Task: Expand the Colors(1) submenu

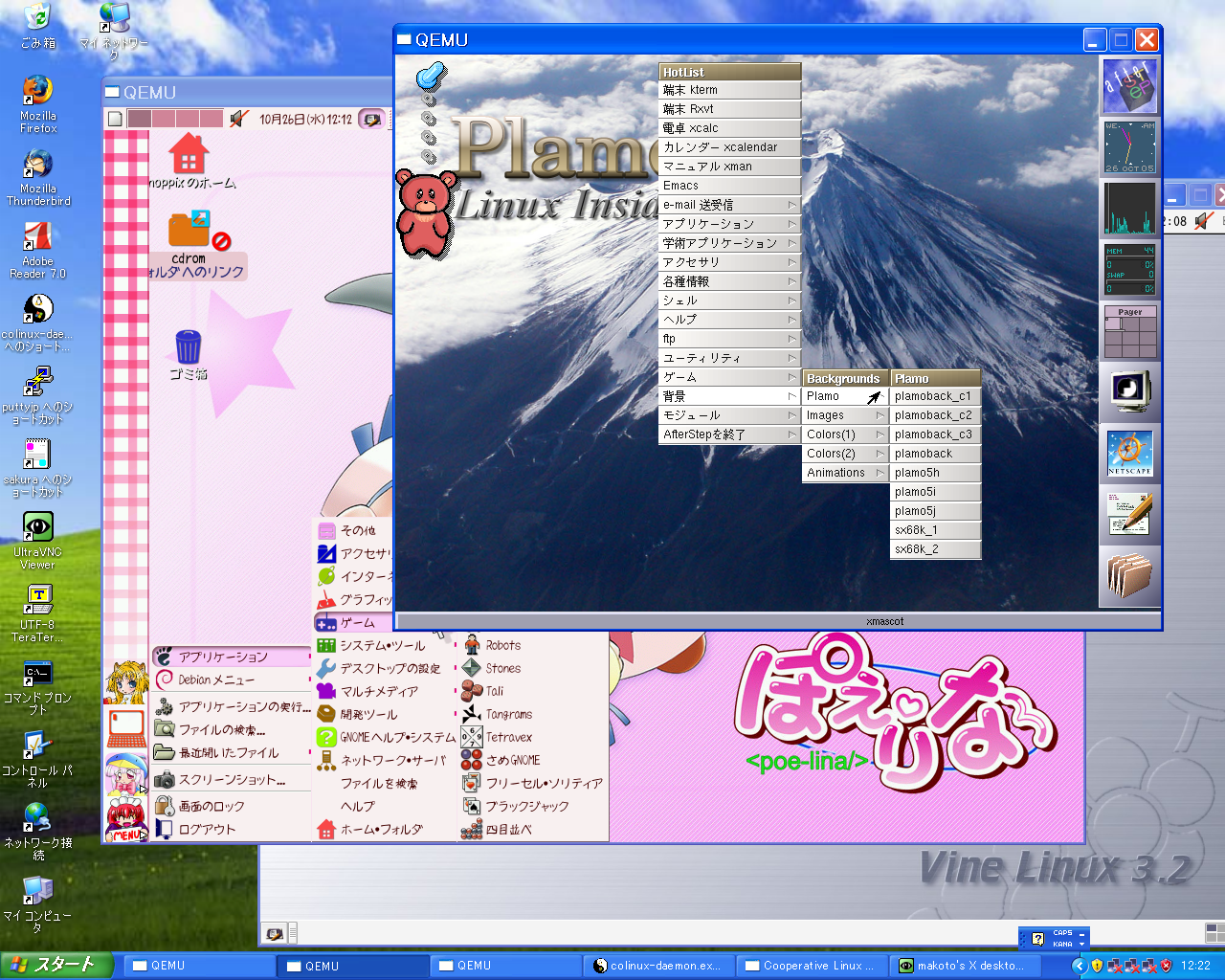Action: [x=846, y=434]
